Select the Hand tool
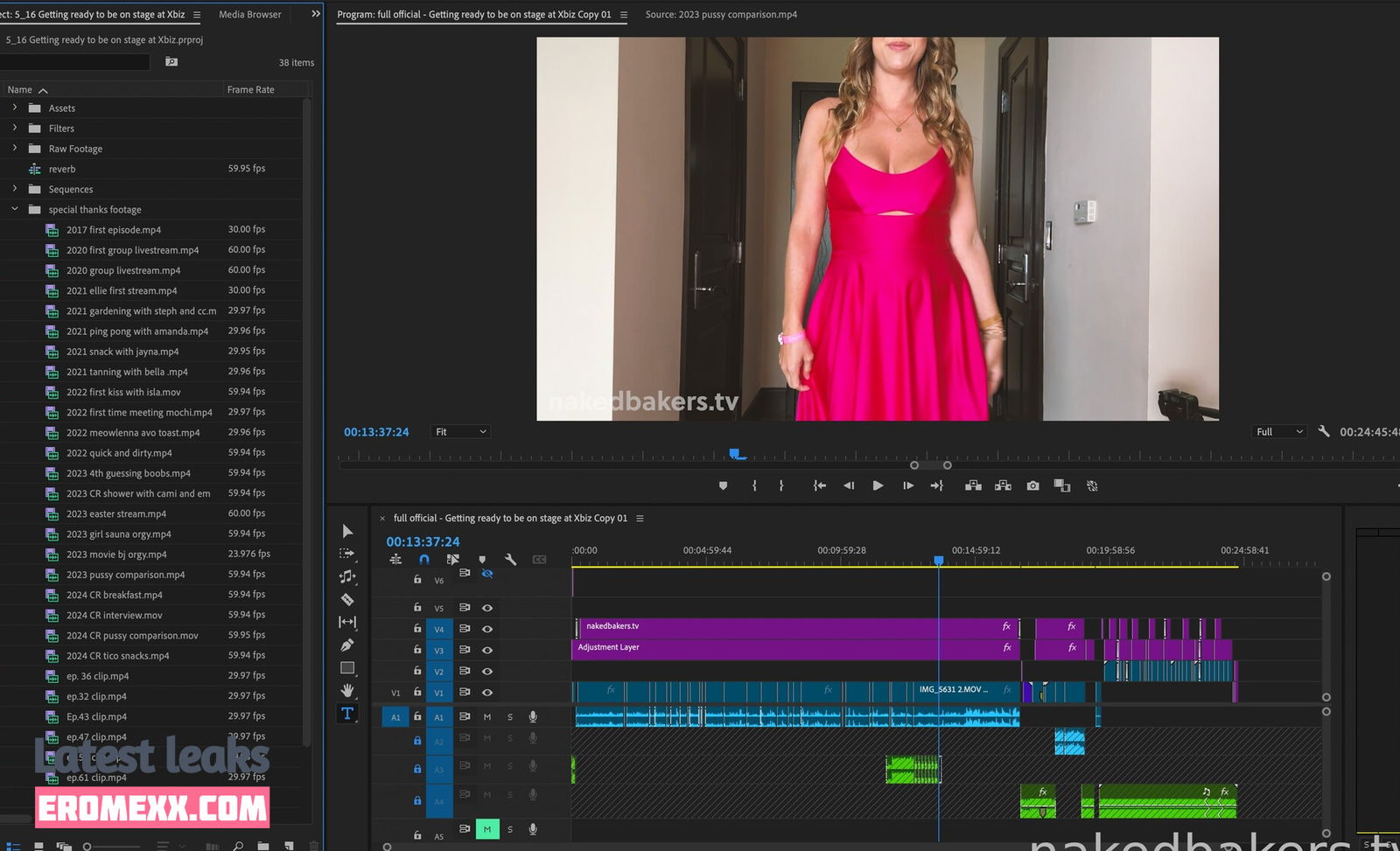 (x=347, y=690)
